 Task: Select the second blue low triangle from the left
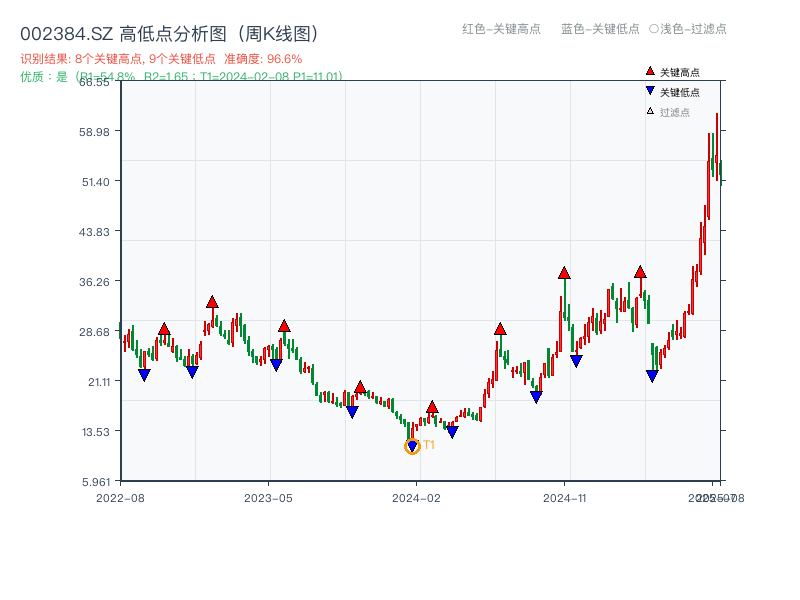(x=192, y=372)
